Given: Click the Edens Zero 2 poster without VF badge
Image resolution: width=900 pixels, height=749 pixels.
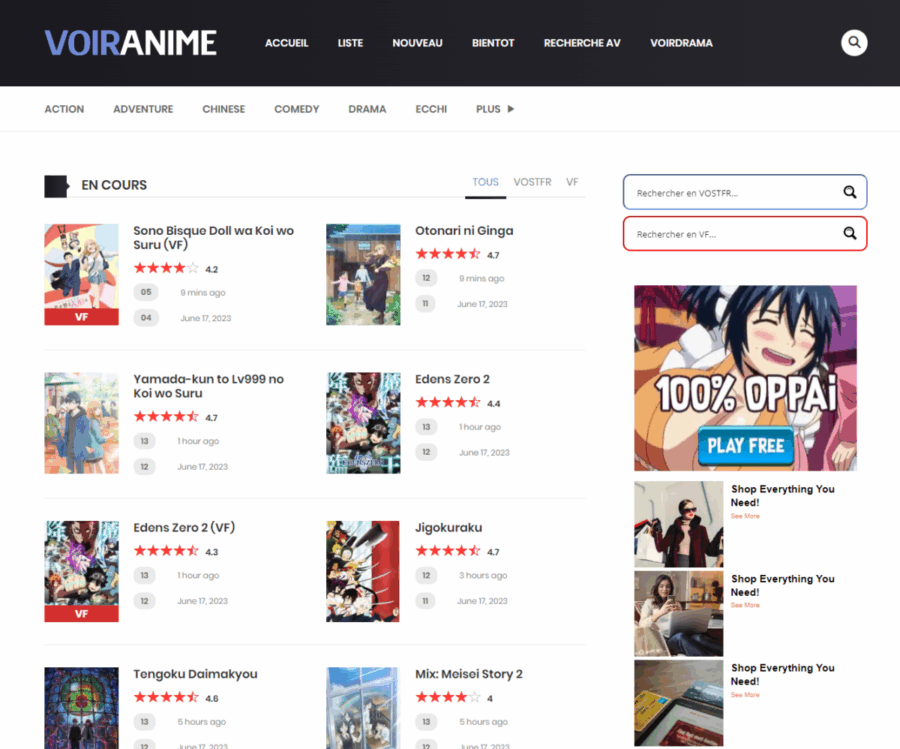Looking at the screenshot, I should (x=363, y=423).
